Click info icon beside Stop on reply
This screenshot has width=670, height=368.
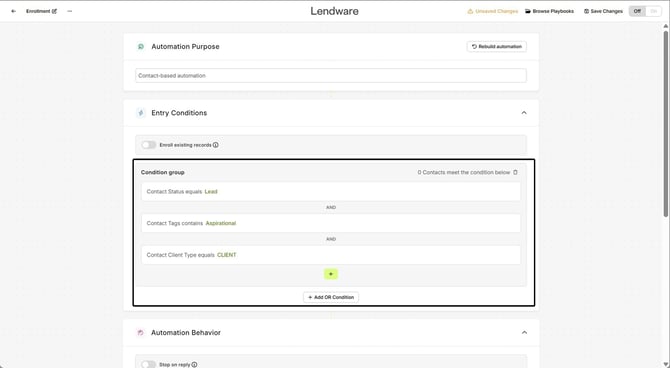point(194,365)
